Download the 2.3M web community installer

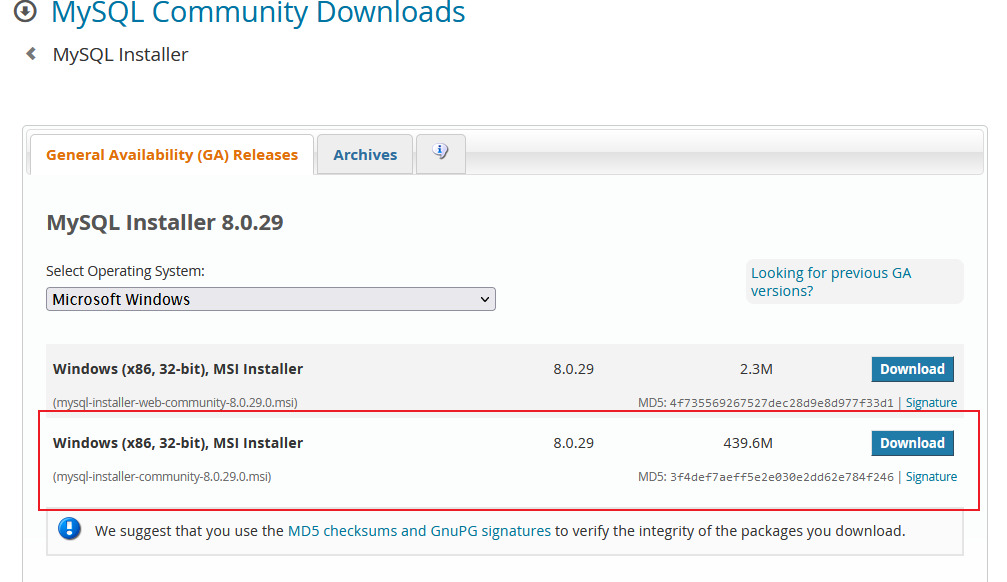click(x=912, y=369)
